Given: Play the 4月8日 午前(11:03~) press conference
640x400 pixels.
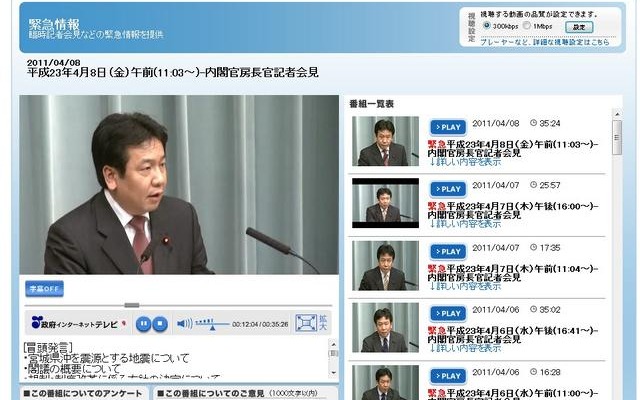Looking at the screenshot, I should tap(448, 127).
